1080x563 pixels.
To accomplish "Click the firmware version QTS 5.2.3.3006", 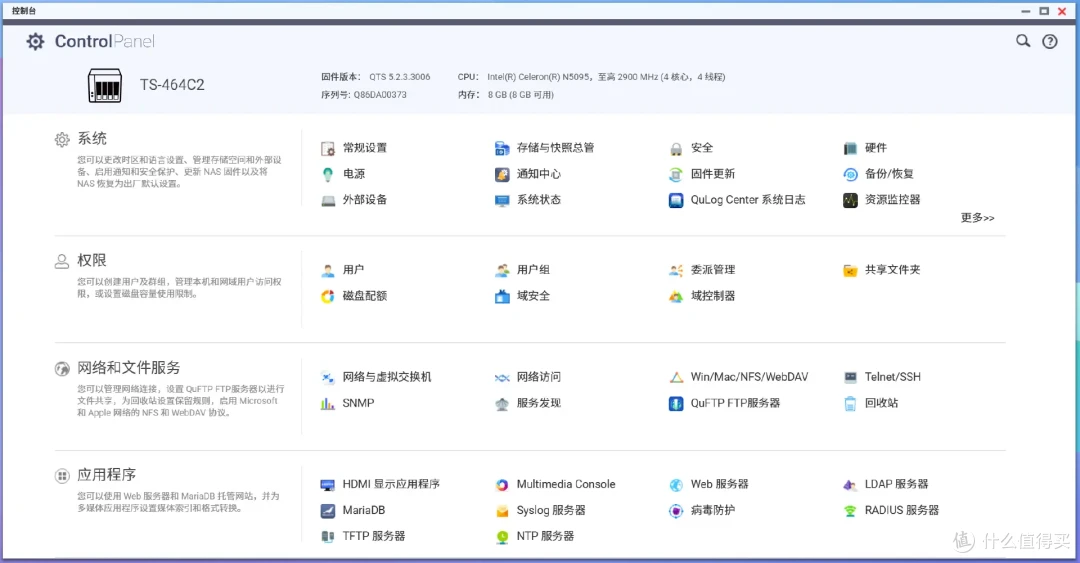I will (399, 77).
